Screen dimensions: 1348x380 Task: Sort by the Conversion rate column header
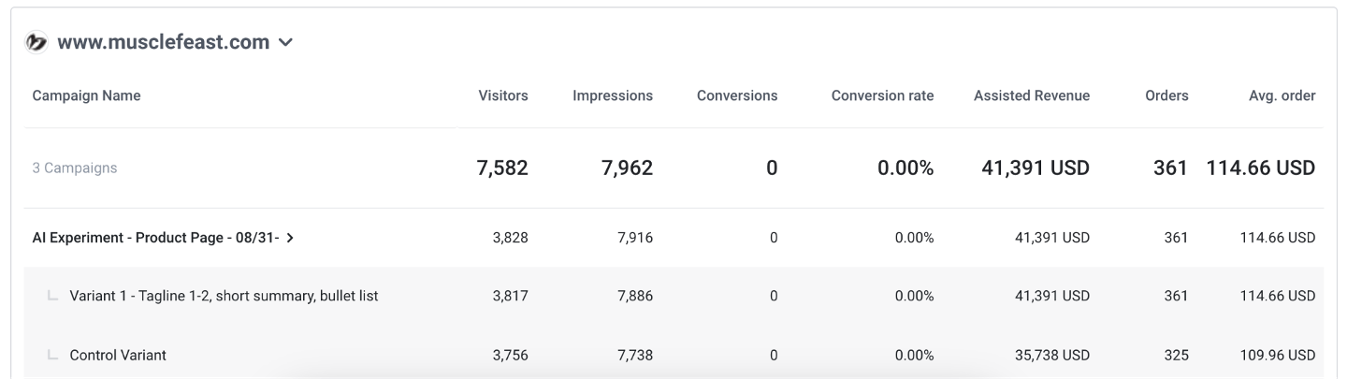pos(883,96)
